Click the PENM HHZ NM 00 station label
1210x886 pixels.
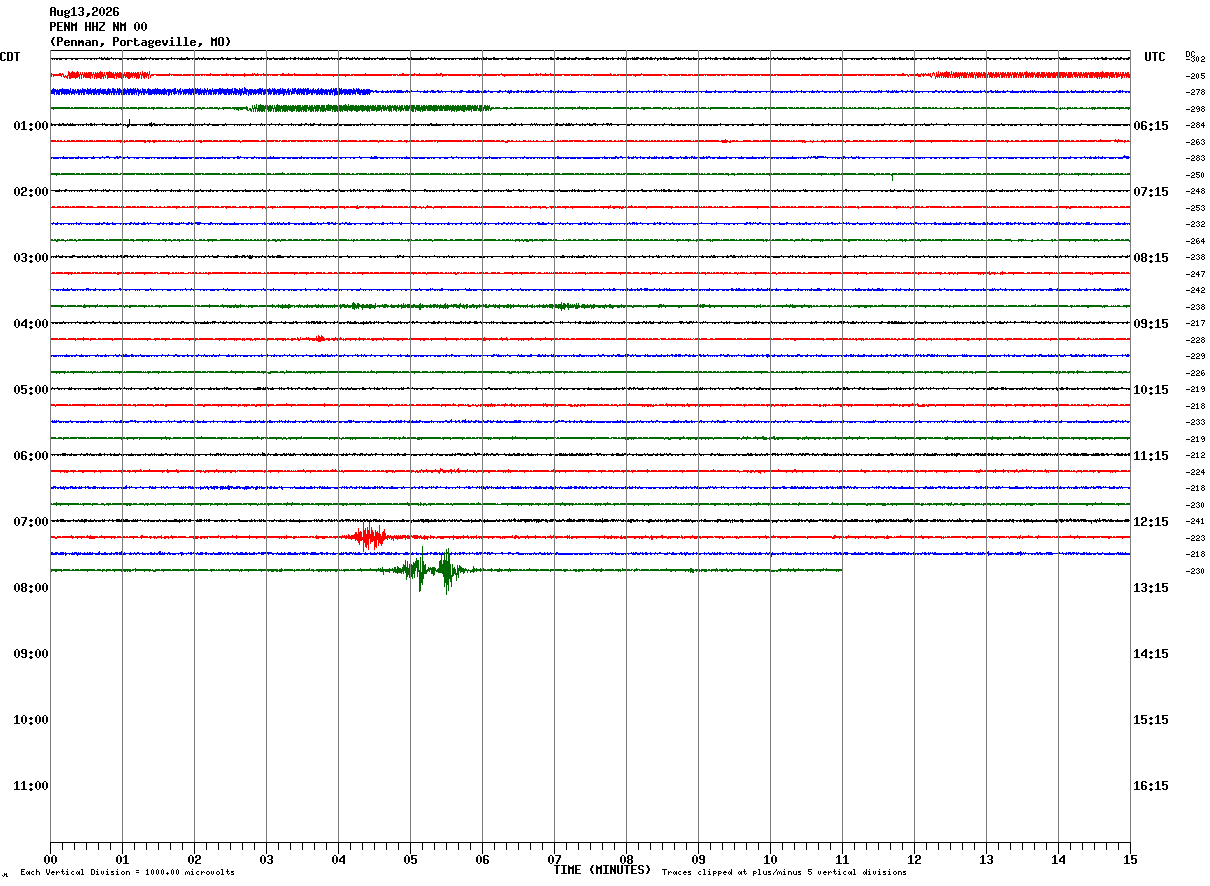98,27
